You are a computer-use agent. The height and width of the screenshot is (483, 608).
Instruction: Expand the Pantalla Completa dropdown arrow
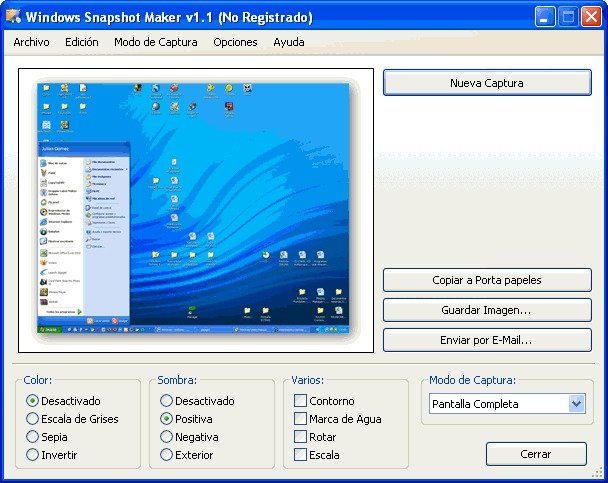coord(577,404)
